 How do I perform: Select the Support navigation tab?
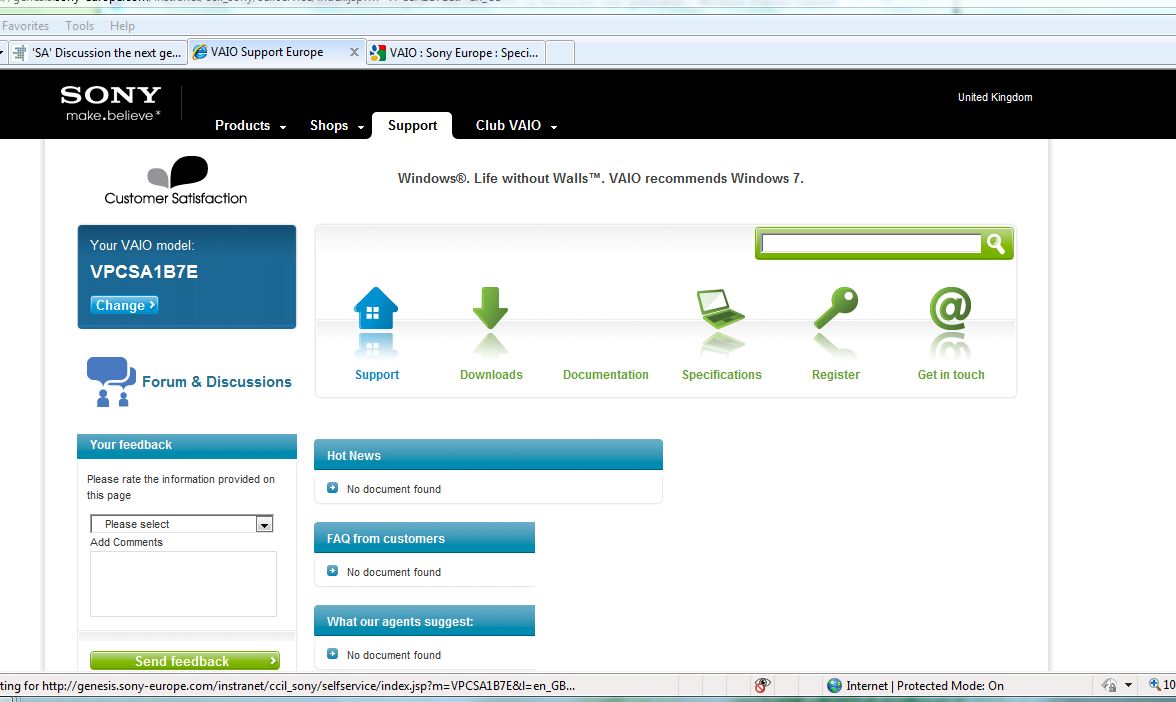pos(412,126)
